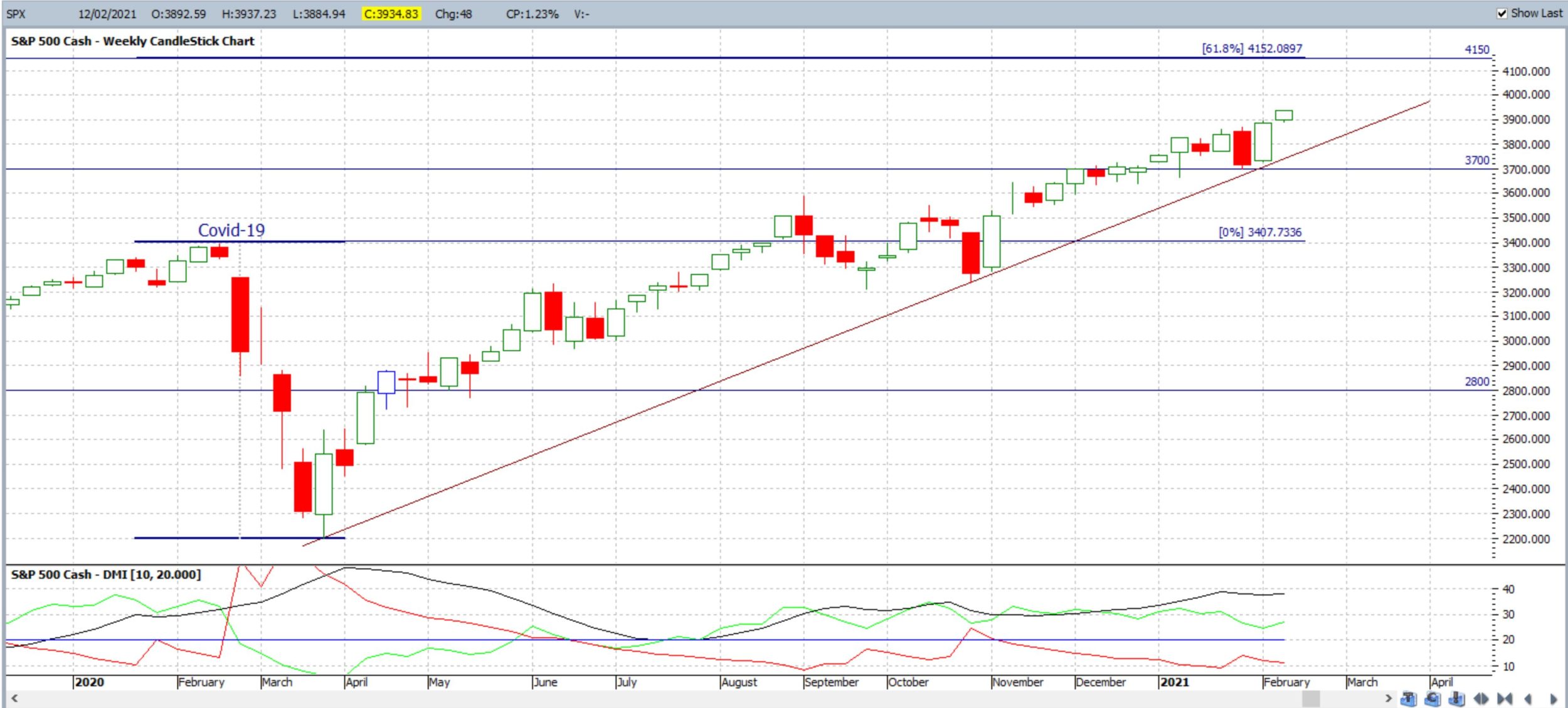Screen dimensions: 1568x708
Task: Click the scrollbar left arrow
Action: point(14,698)
